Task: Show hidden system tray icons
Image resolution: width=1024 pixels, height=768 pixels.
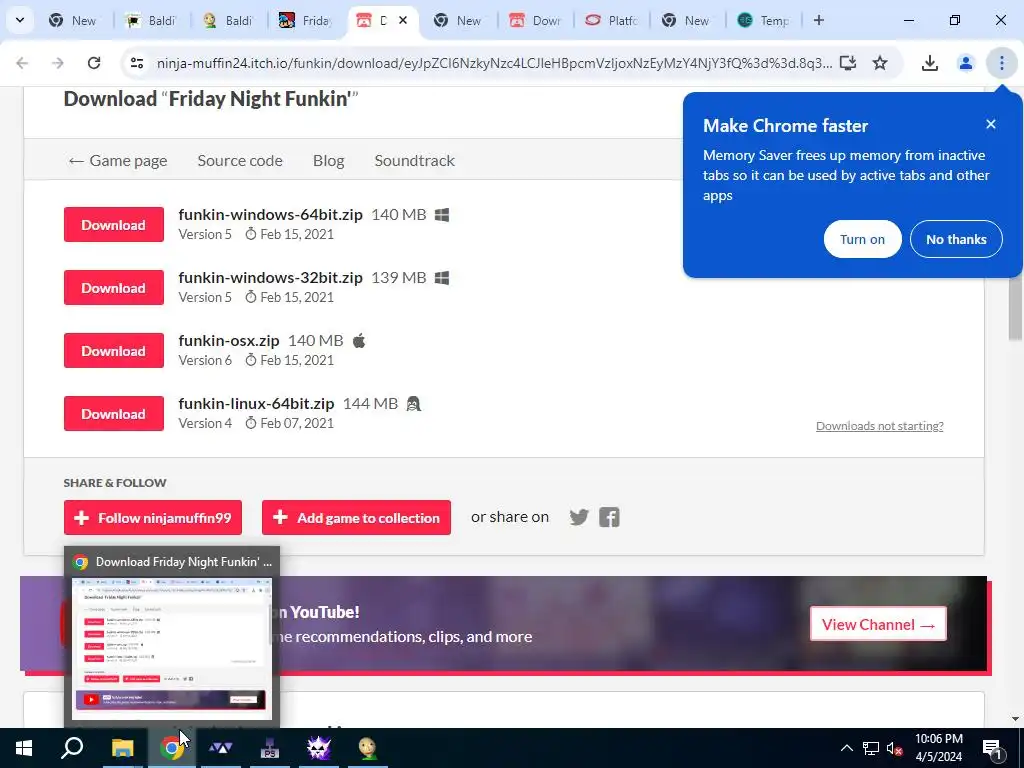Action: pos(846,748)
